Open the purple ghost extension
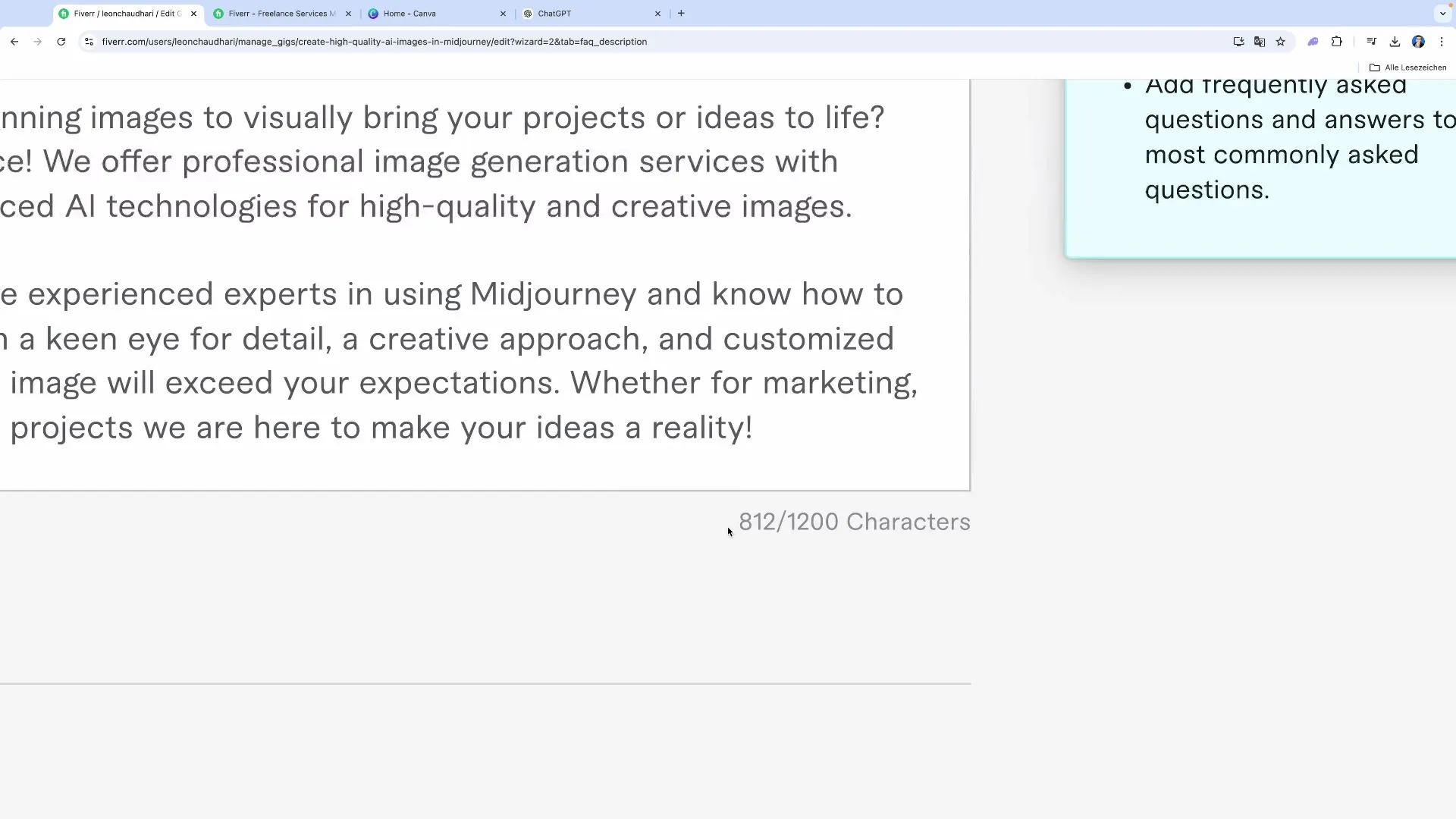This screenshot has width=1456, height=819. 1313,42
